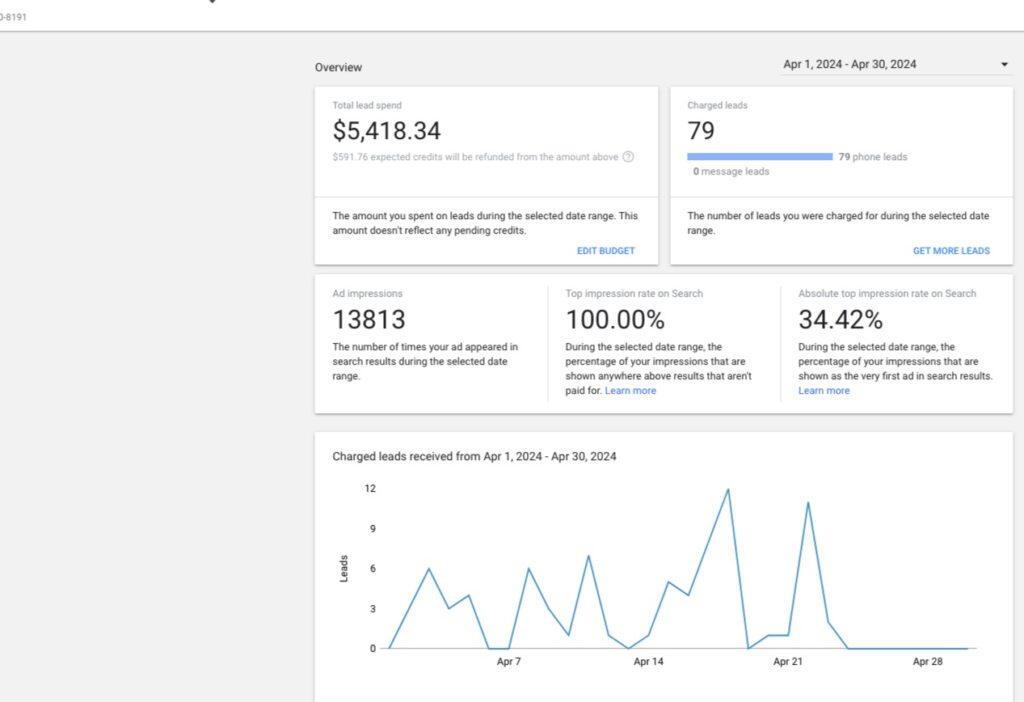Click the $5,418.34 total lead spend value

(387, 131)
